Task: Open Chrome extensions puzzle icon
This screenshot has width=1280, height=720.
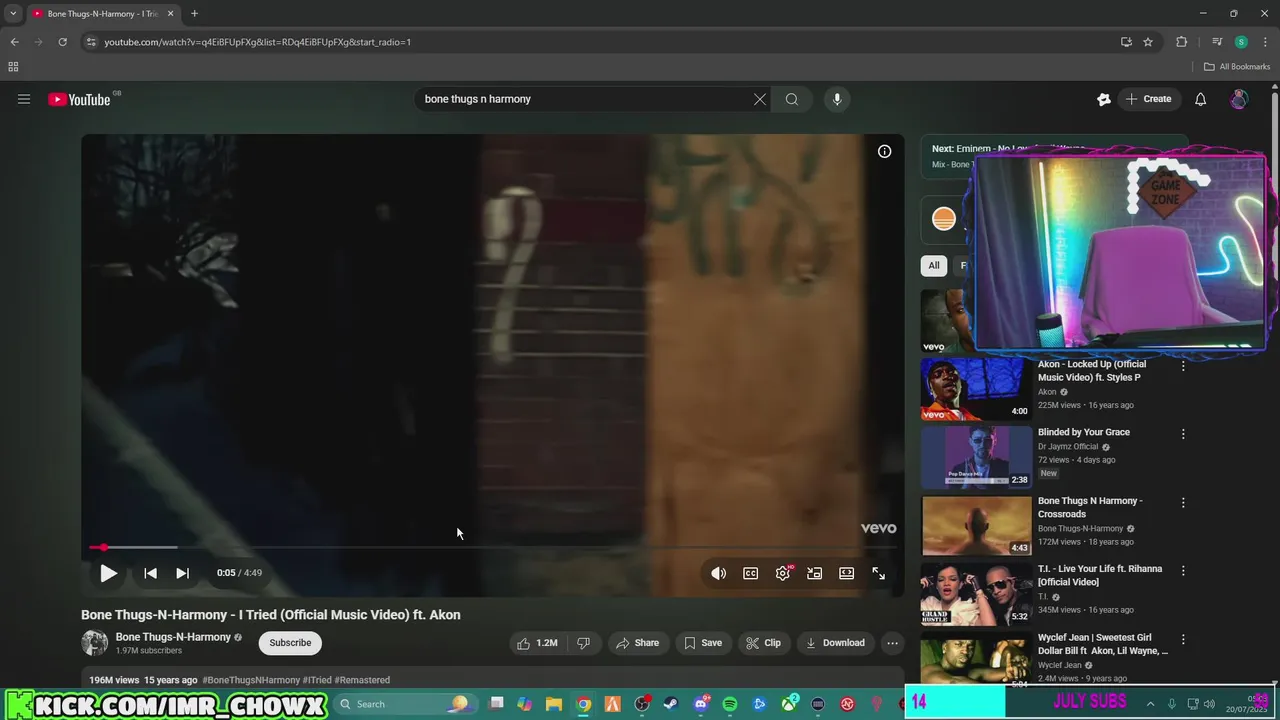Action: pos(1181,42)
